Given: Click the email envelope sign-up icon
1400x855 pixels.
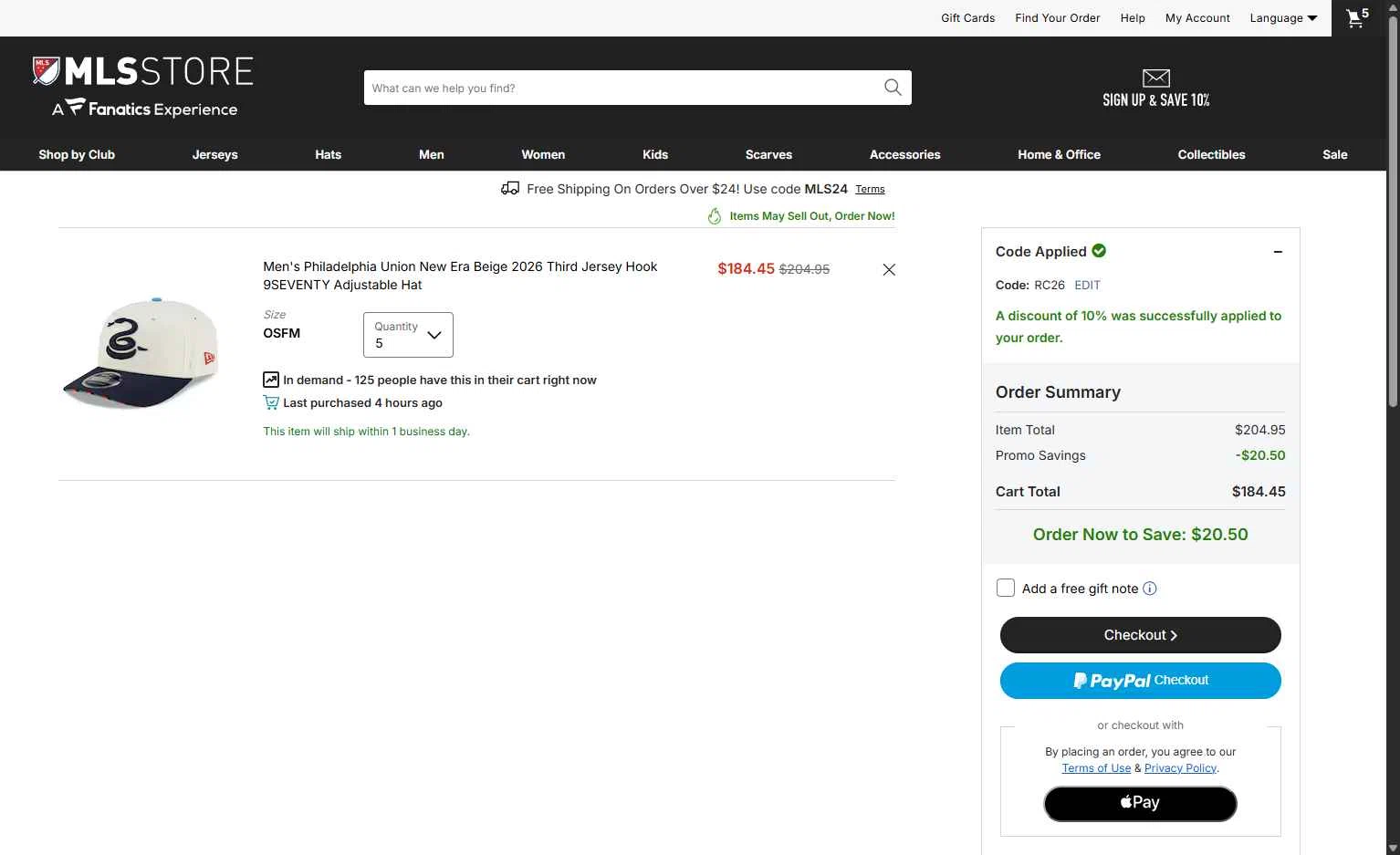Looking at the screenshot, I should click(1155, 78).
